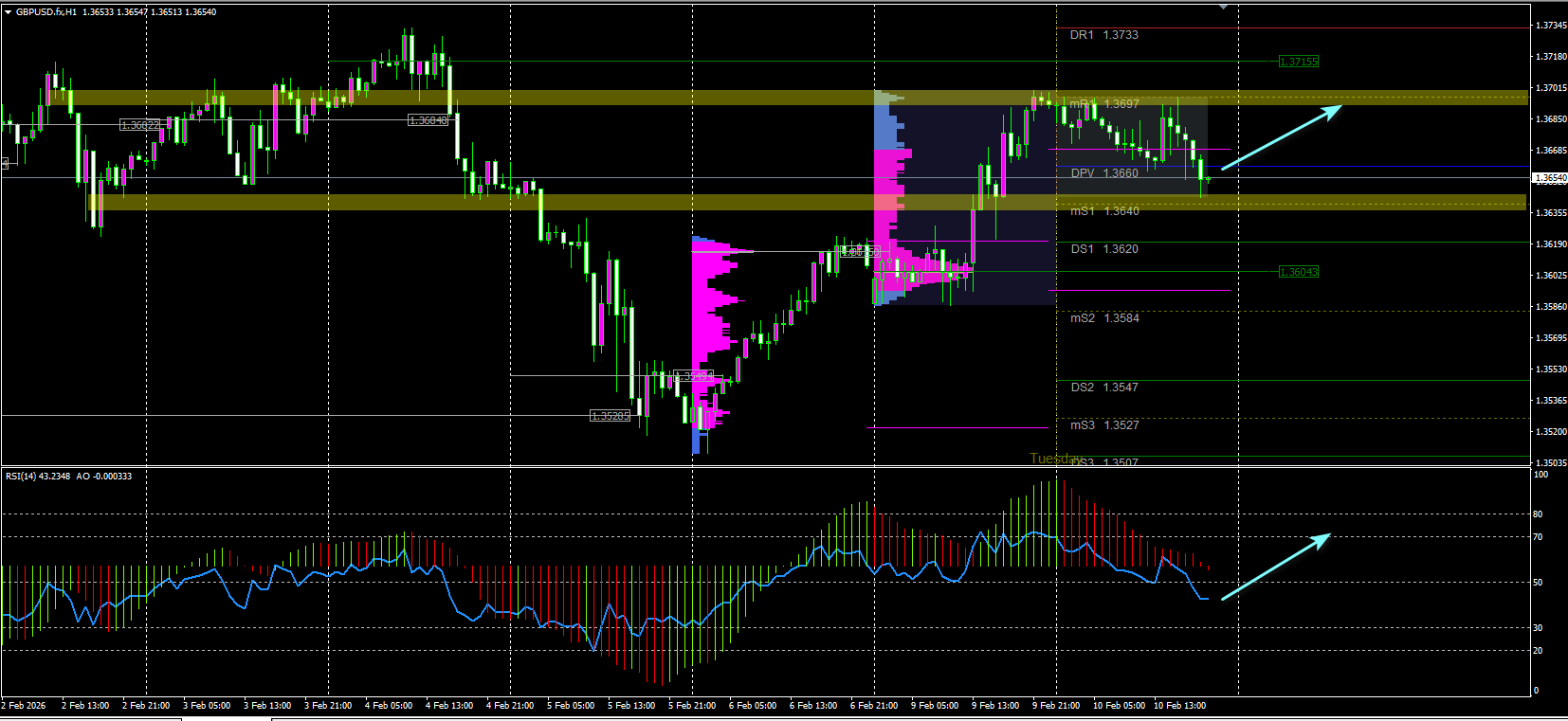Click the mS1 1.3640 pivot label
1568x721 pixels.
[x=1104, y=211]
